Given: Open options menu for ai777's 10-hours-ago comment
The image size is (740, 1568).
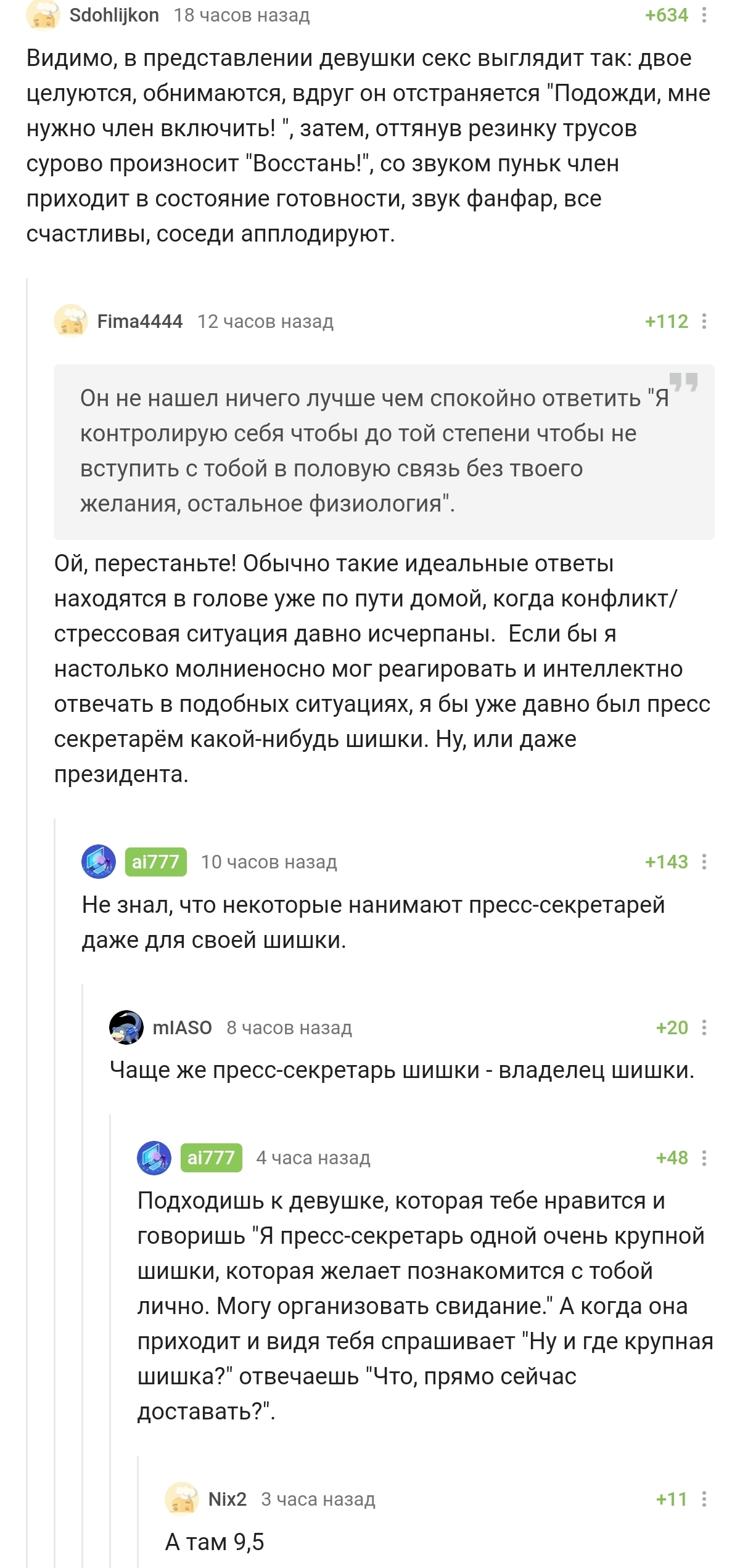Looking at the screenshot, I should pyautogui.click(x=704, y=862).
